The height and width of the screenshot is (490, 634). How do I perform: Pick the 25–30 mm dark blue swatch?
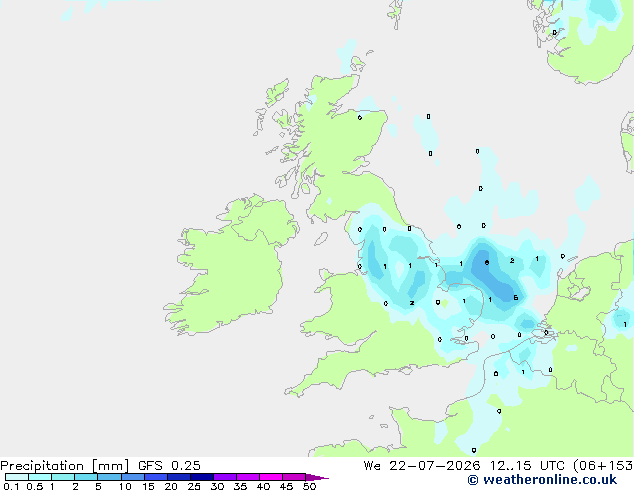(202, 477)
